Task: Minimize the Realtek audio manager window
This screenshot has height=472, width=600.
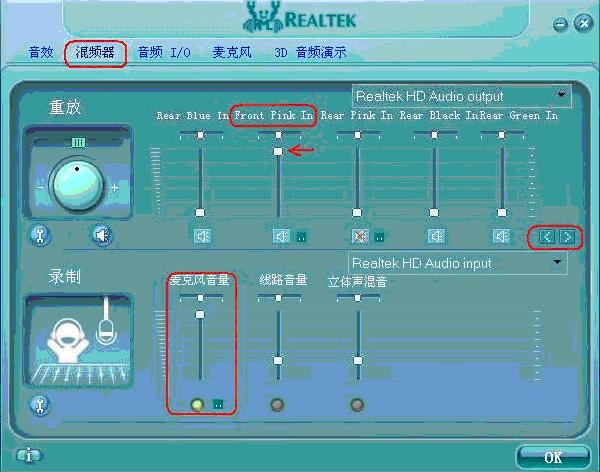Action: click(x=560, y=24)
